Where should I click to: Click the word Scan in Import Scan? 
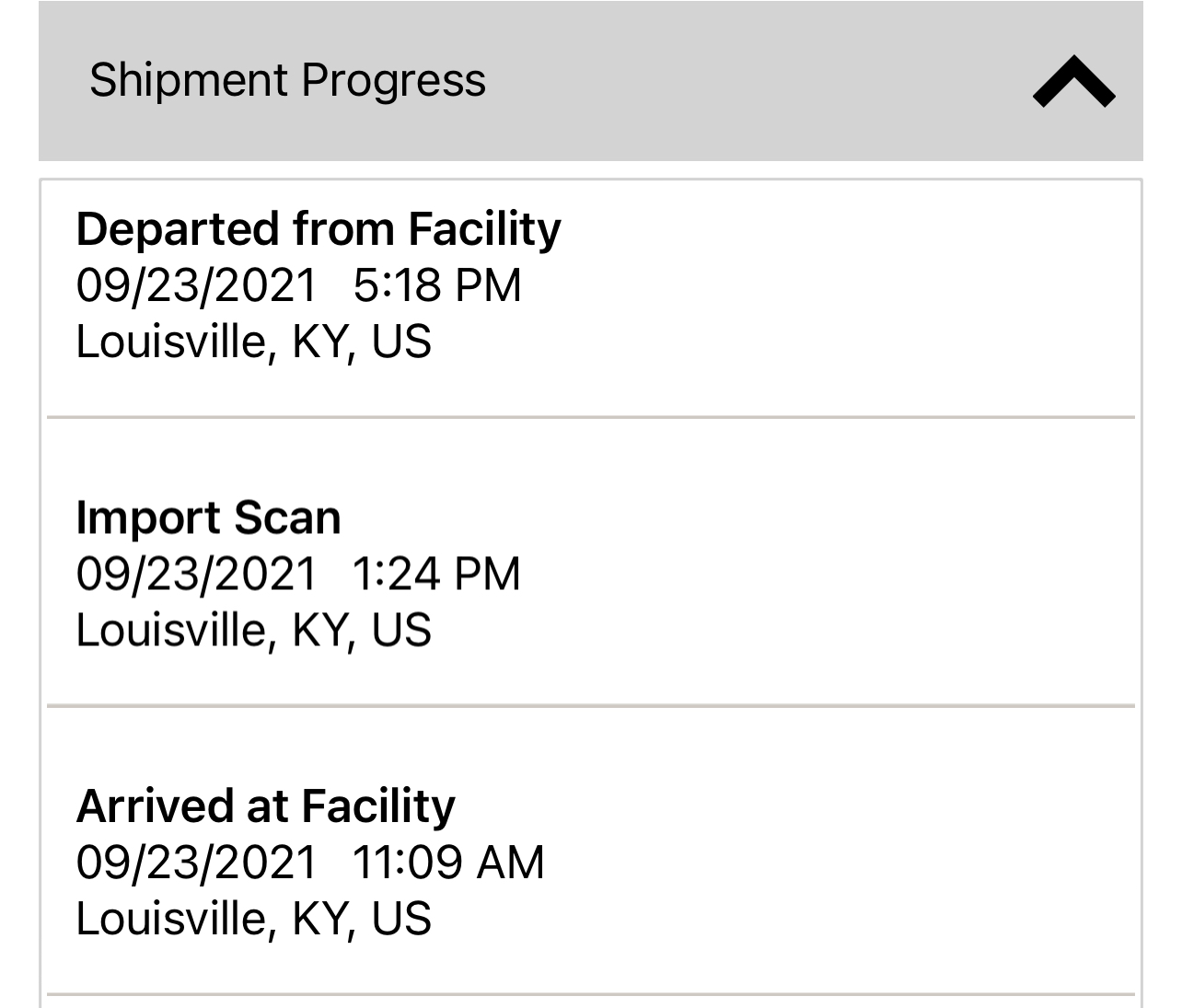coord(287,517)
